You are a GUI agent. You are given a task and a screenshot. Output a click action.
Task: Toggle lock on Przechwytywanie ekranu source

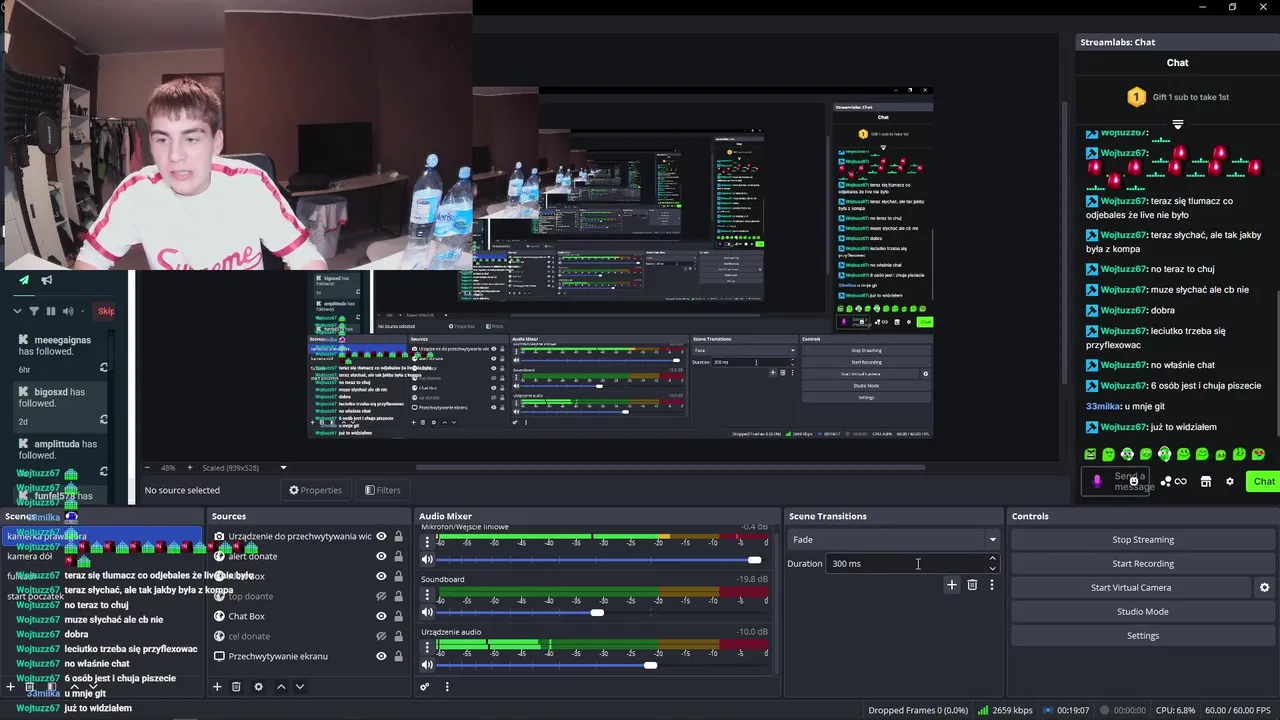(x=398, y=656)
